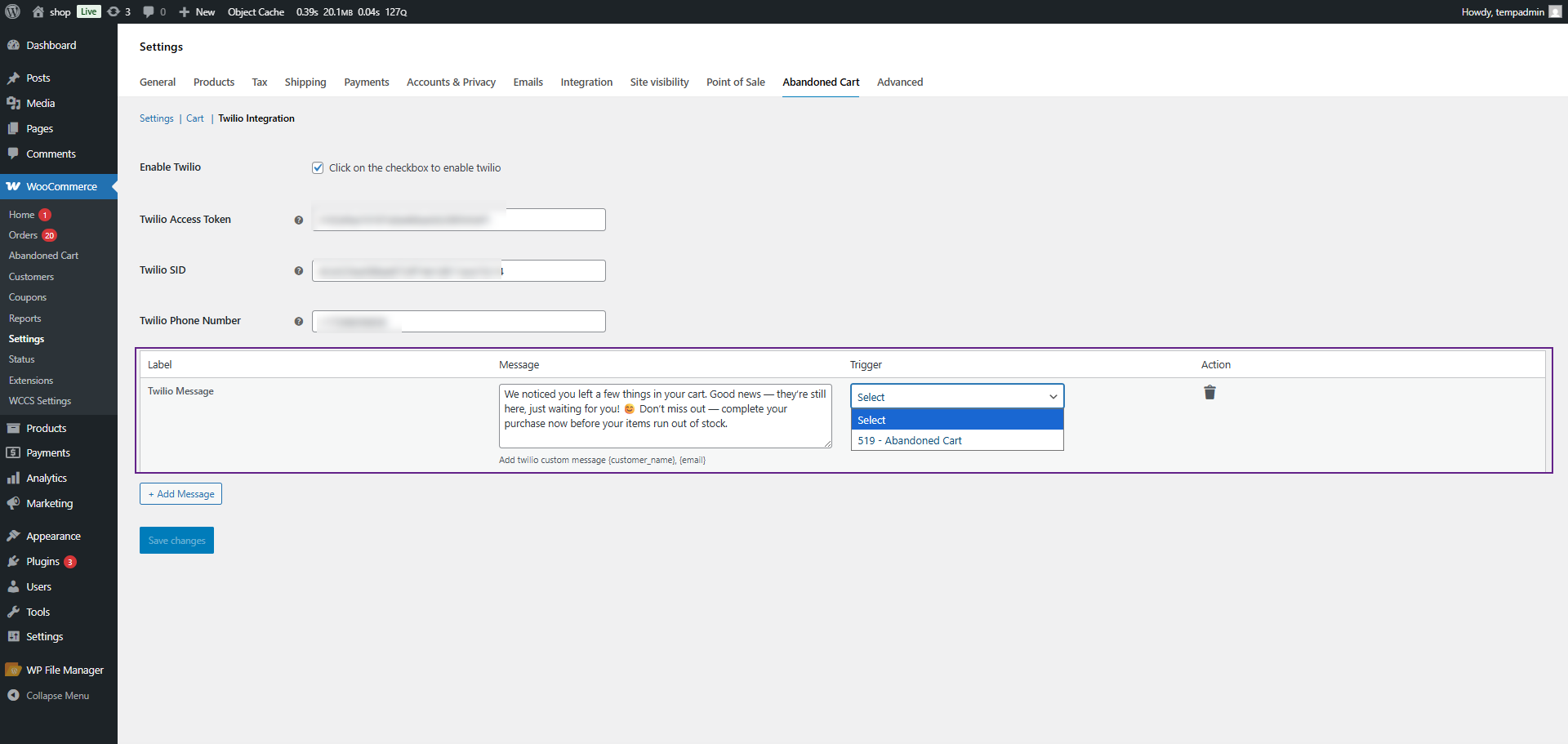
Task: Click the Analytics bar chart icon
Action: coord(13,478)
